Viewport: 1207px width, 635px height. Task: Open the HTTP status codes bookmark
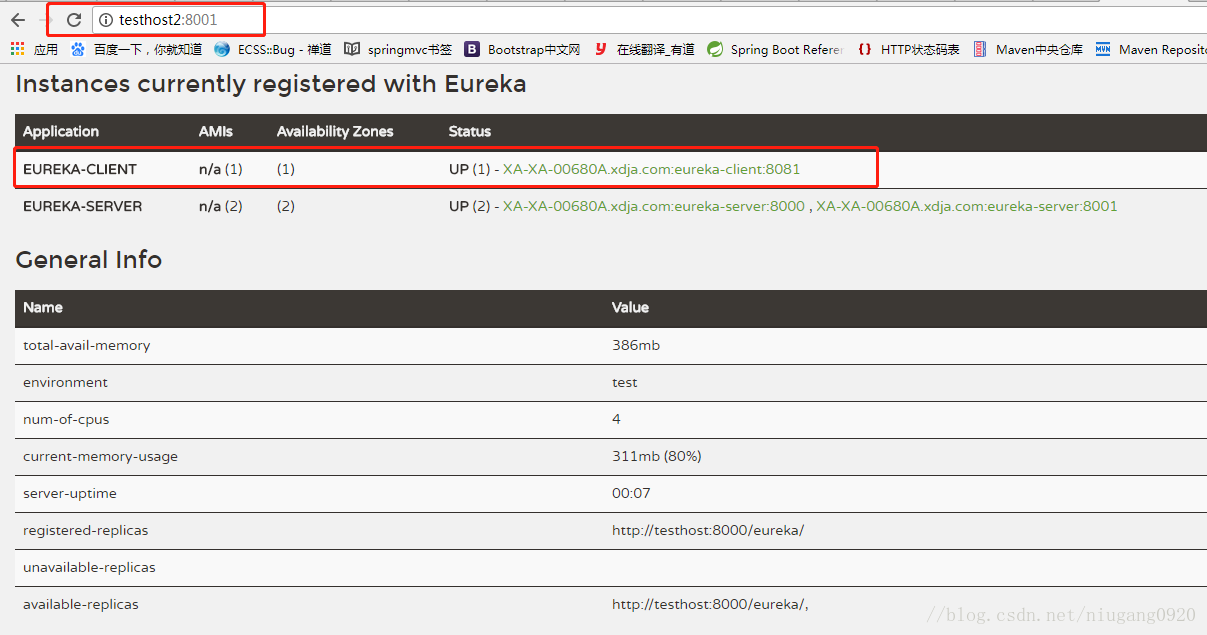908,49
